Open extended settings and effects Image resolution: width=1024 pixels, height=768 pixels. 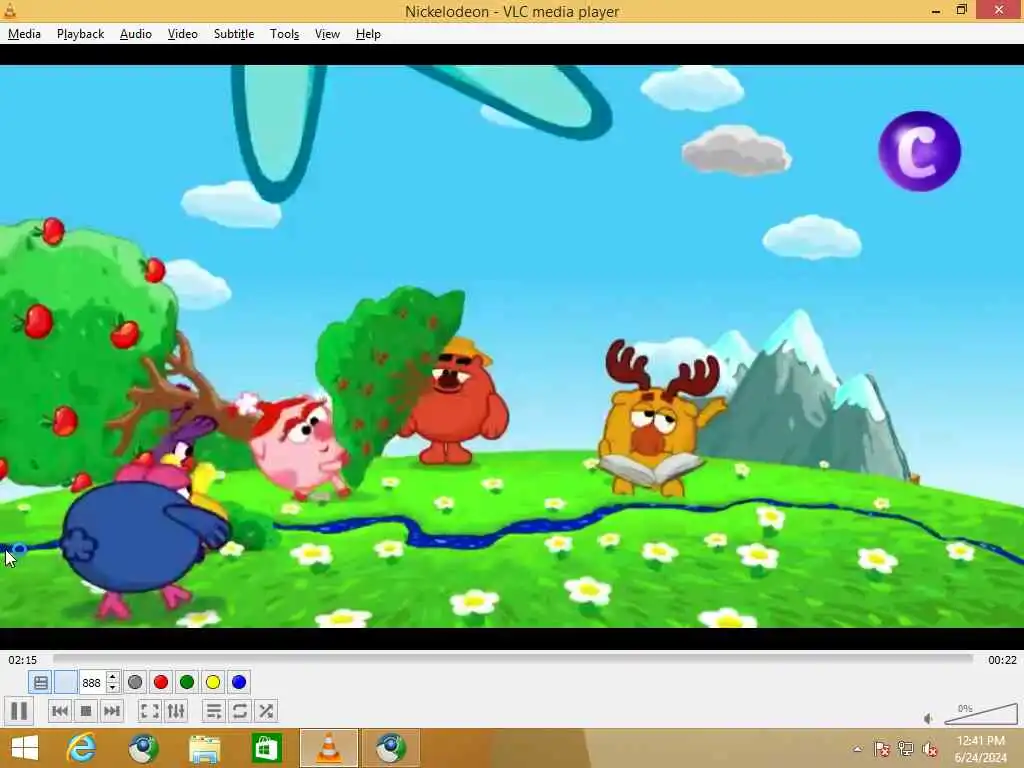tap(176, 711)
